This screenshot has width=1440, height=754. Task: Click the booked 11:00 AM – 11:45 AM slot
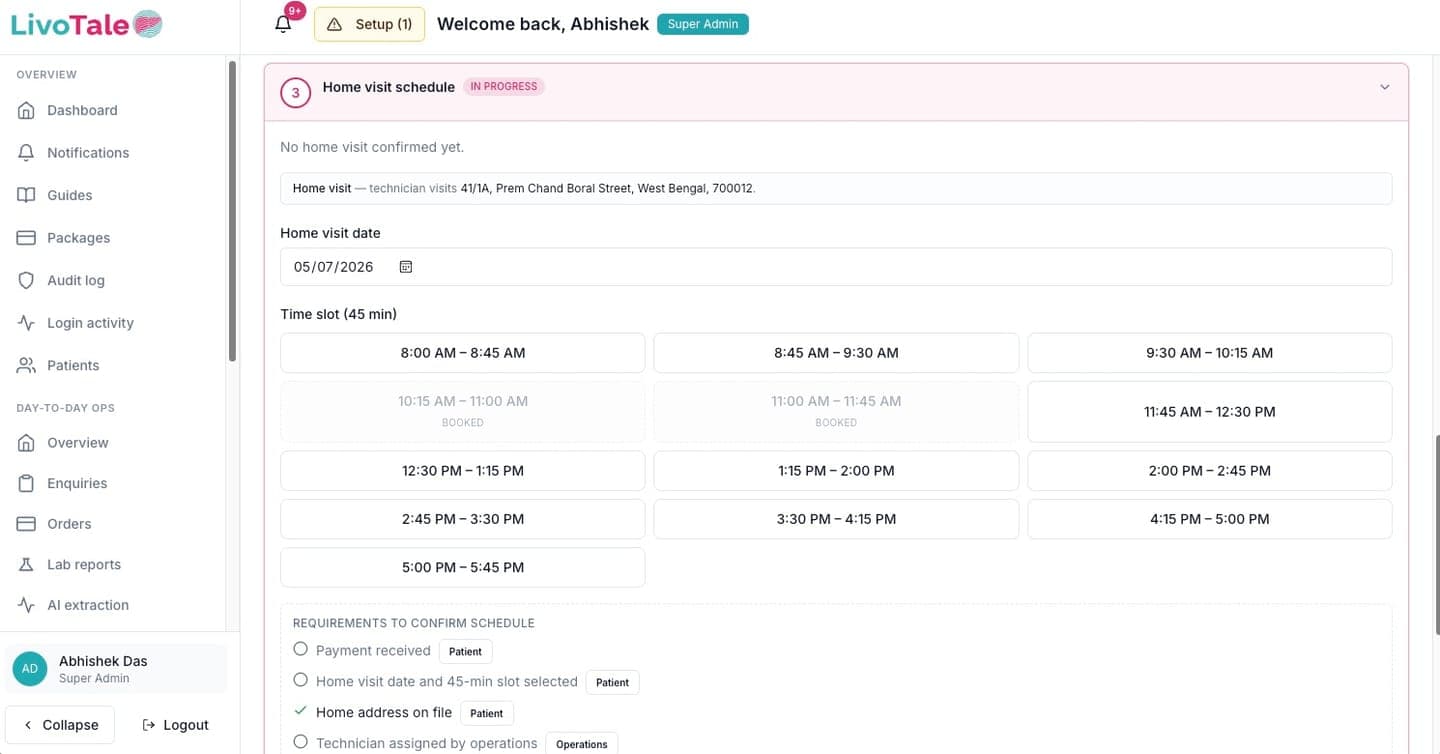[x=836, y=412]
